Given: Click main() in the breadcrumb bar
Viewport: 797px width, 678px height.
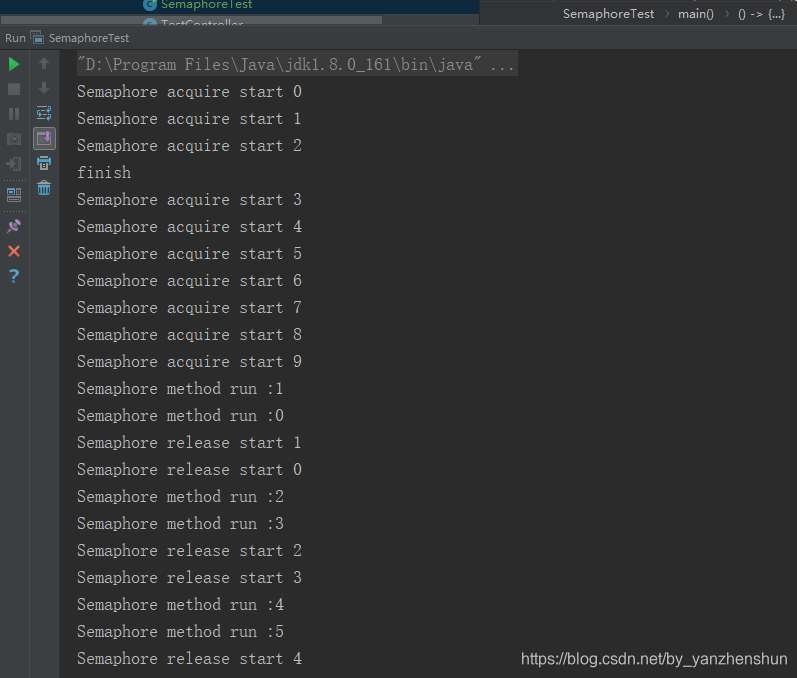Looking at the screenshot, I should coord(695,14).
